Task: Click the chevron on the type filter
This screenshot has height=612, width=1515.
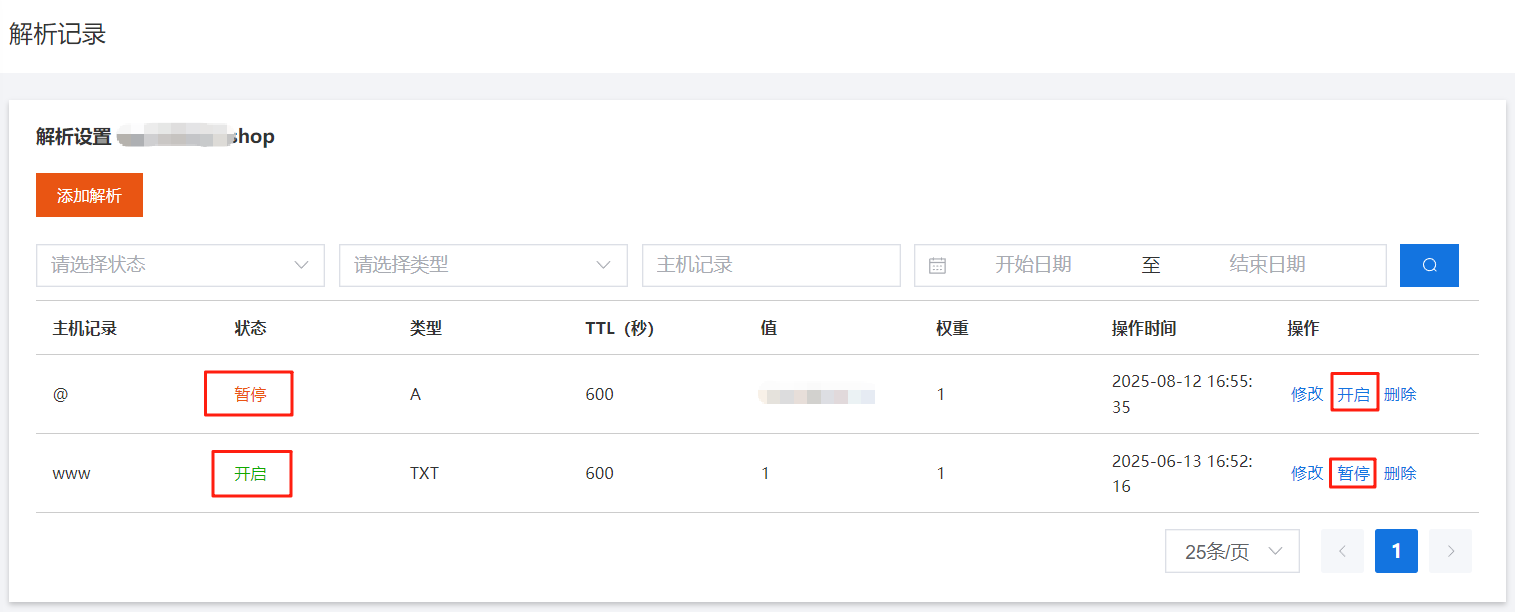Action: point(604,265)
